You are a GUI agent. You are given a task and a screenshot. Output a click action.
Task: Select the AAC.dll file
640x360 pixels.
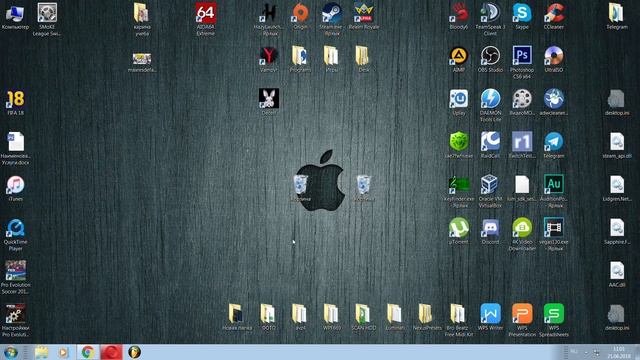click(616, 271)
